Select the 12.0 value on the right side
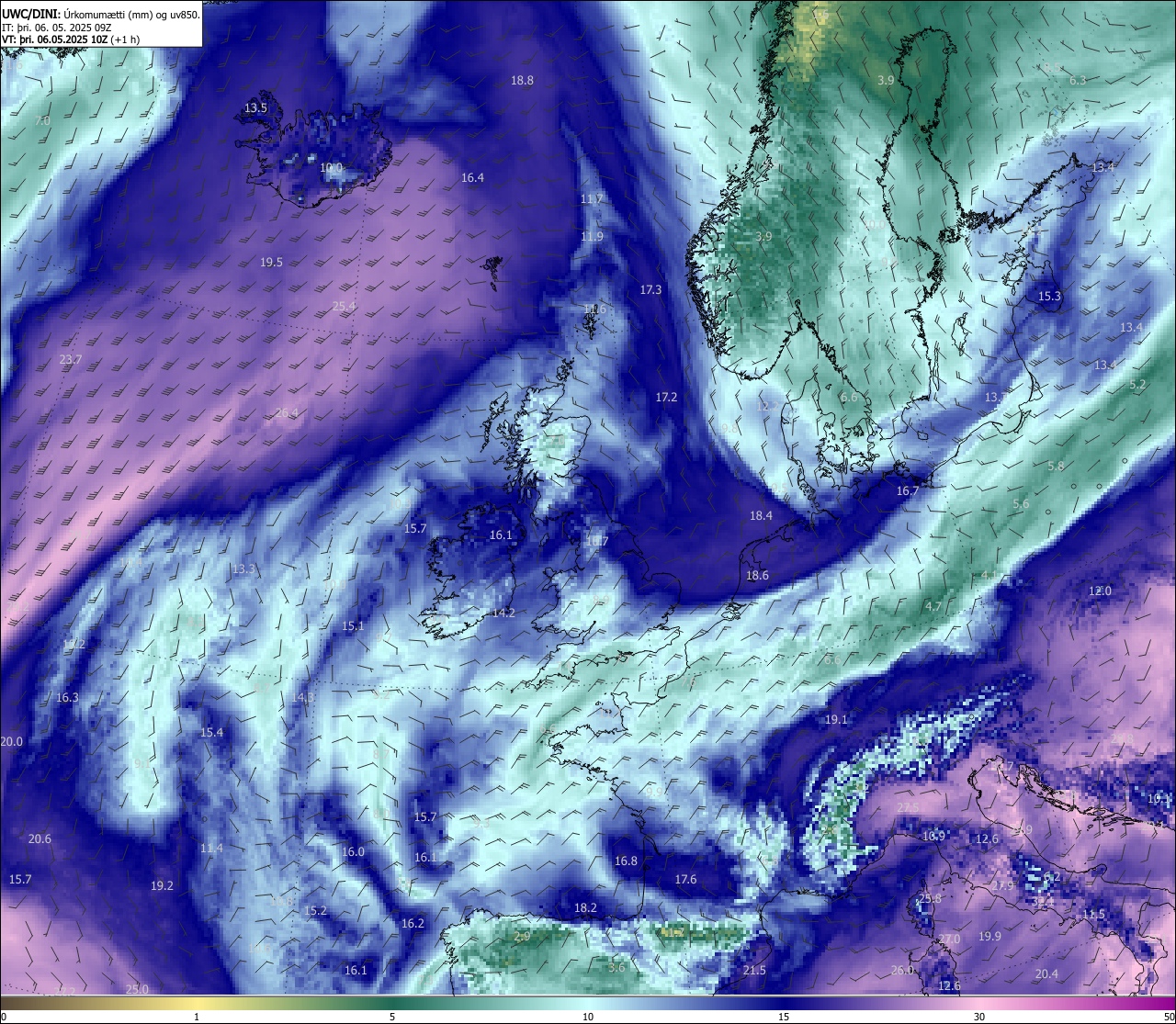The image size is (1176, 1024). (x=1100, y=591)
